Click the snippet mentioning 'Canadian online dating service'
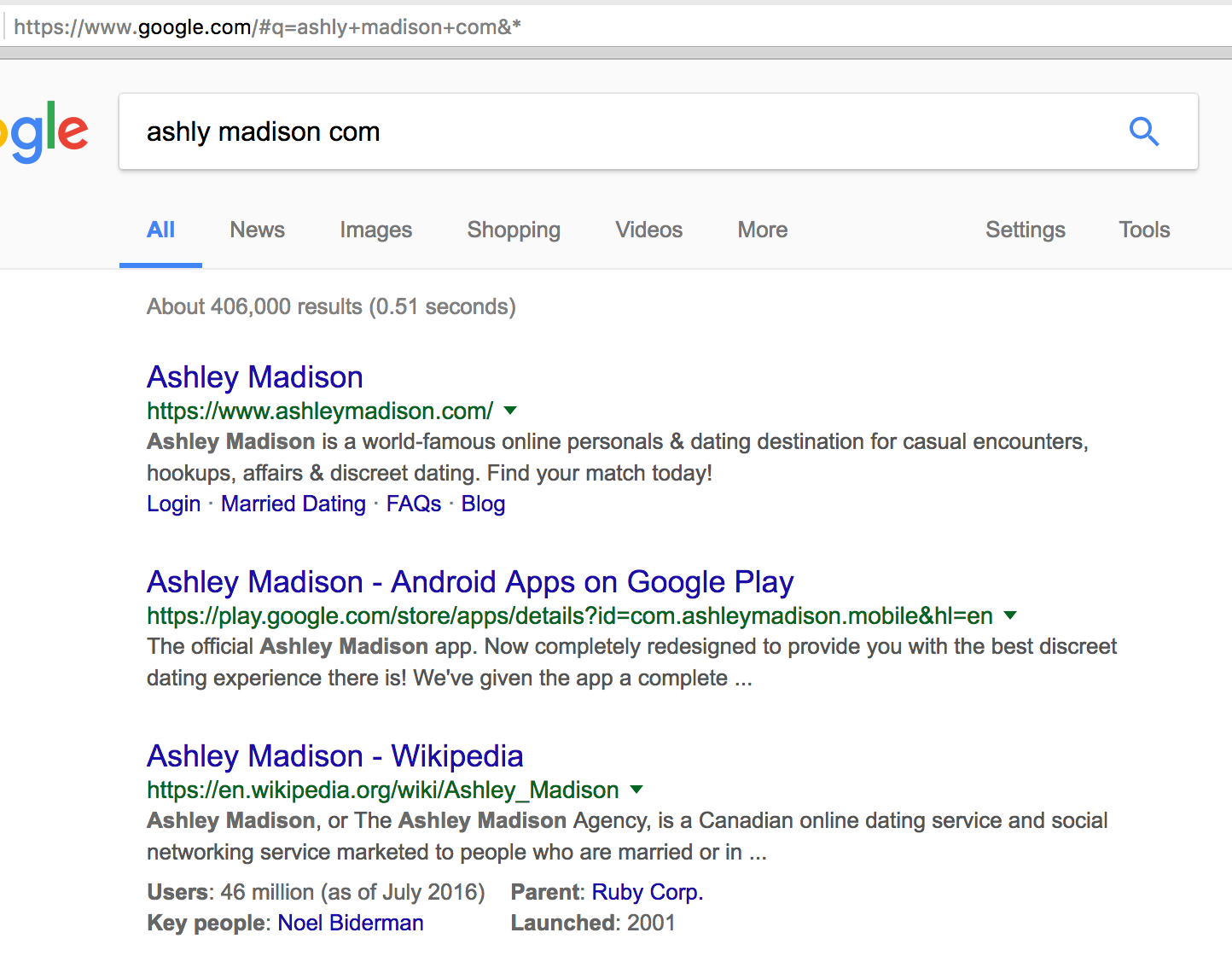Screen dimensions: 1232x956 pyautogui.click(x=627, y=836)
